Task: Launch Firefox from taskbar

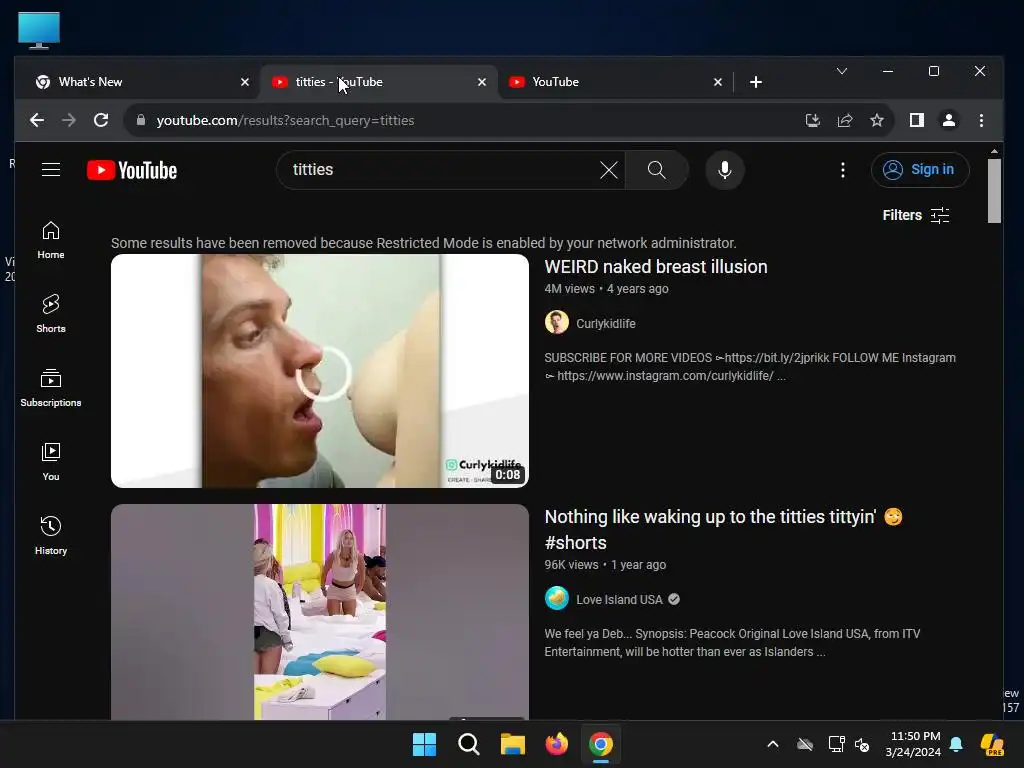Action: click(x=556, y=744)
